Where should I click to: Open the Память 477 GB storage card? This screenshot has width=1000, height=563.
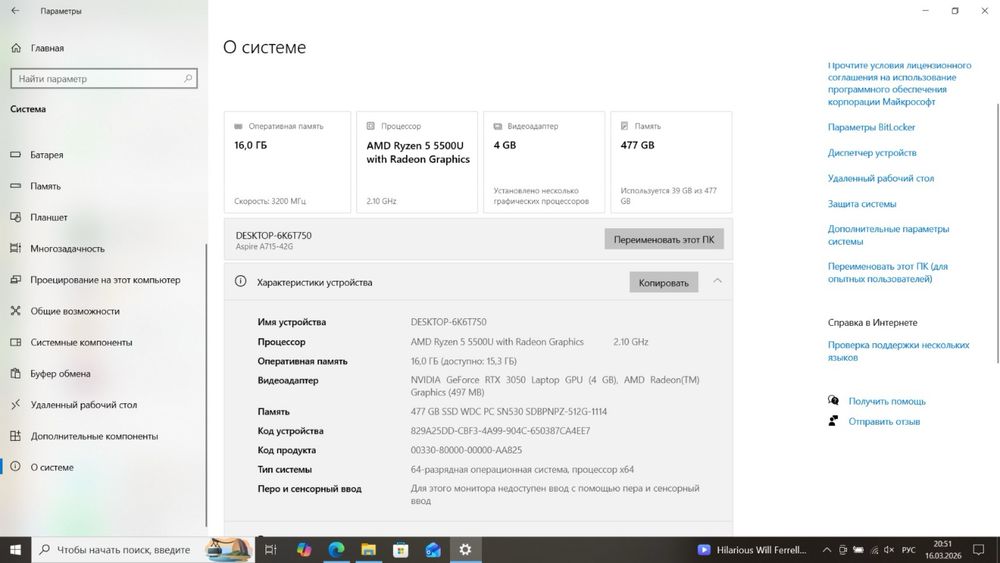click(x=671, y=162)
